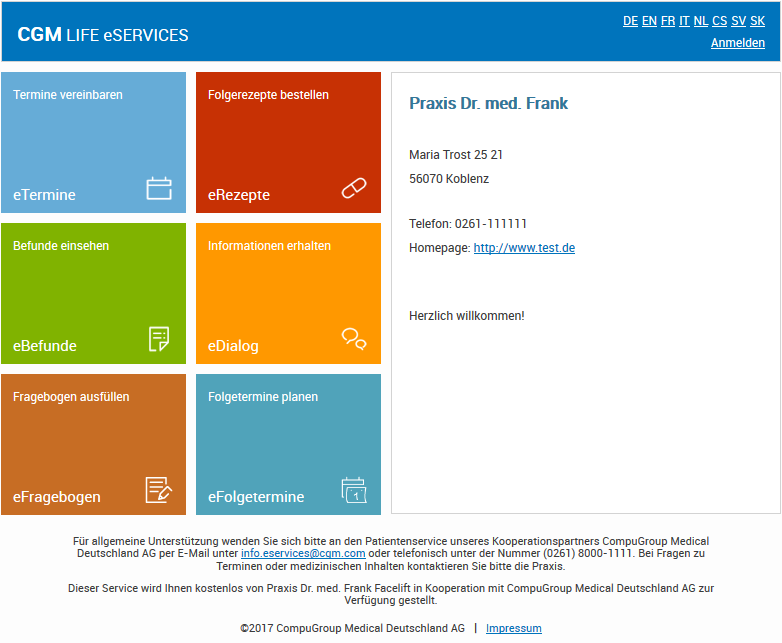Click the 'Herzlich willkommen!' text
The width and height of the screenshot is (782, 643).
(x=467, y=316)
